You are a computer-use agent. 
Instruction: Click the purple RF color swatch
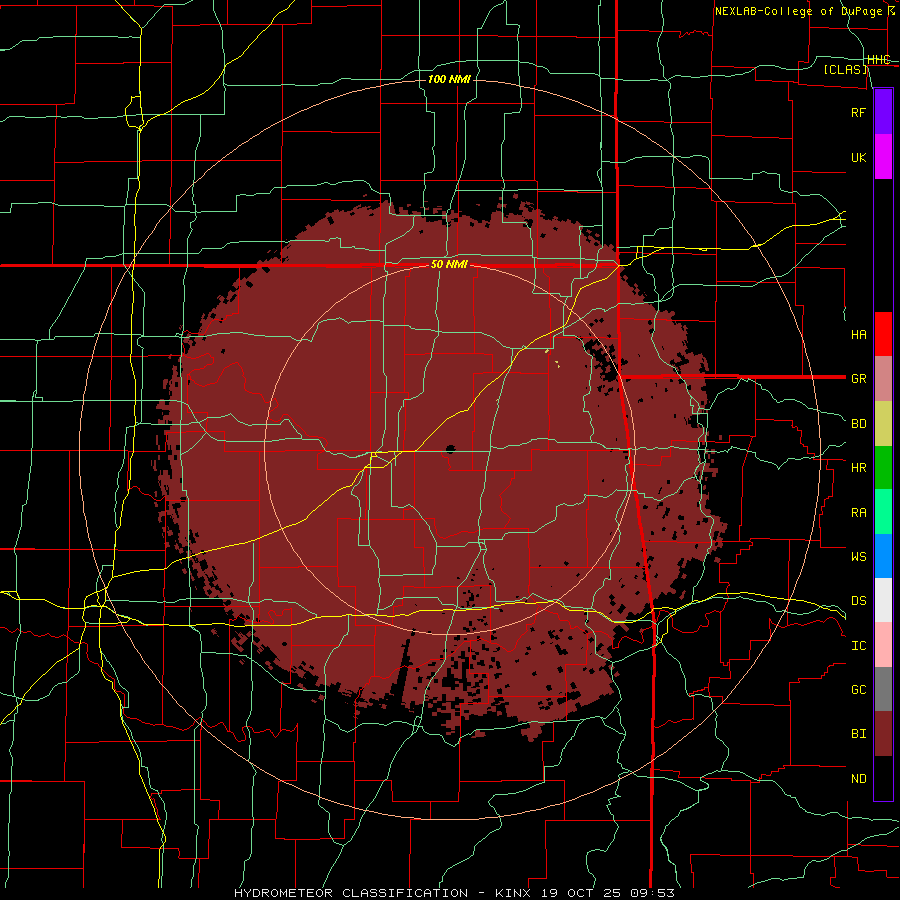pos(883,112)
